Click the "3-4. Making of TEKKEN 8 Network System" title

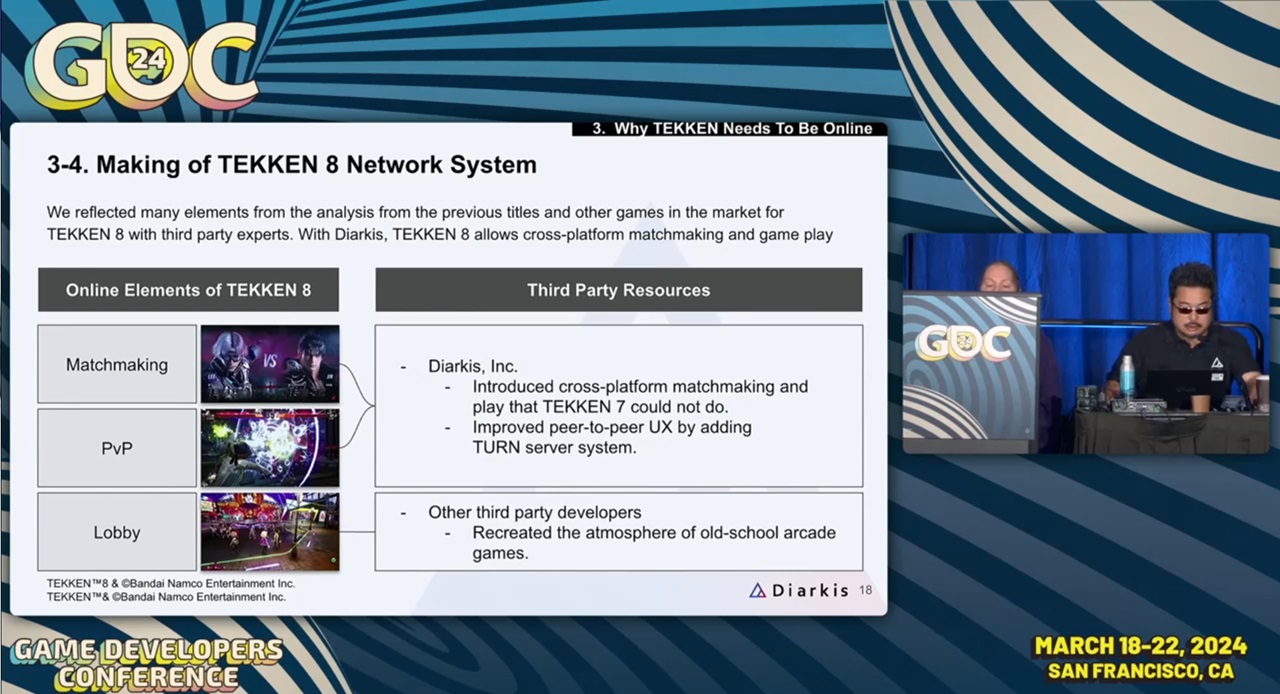(x=292, y=165)
